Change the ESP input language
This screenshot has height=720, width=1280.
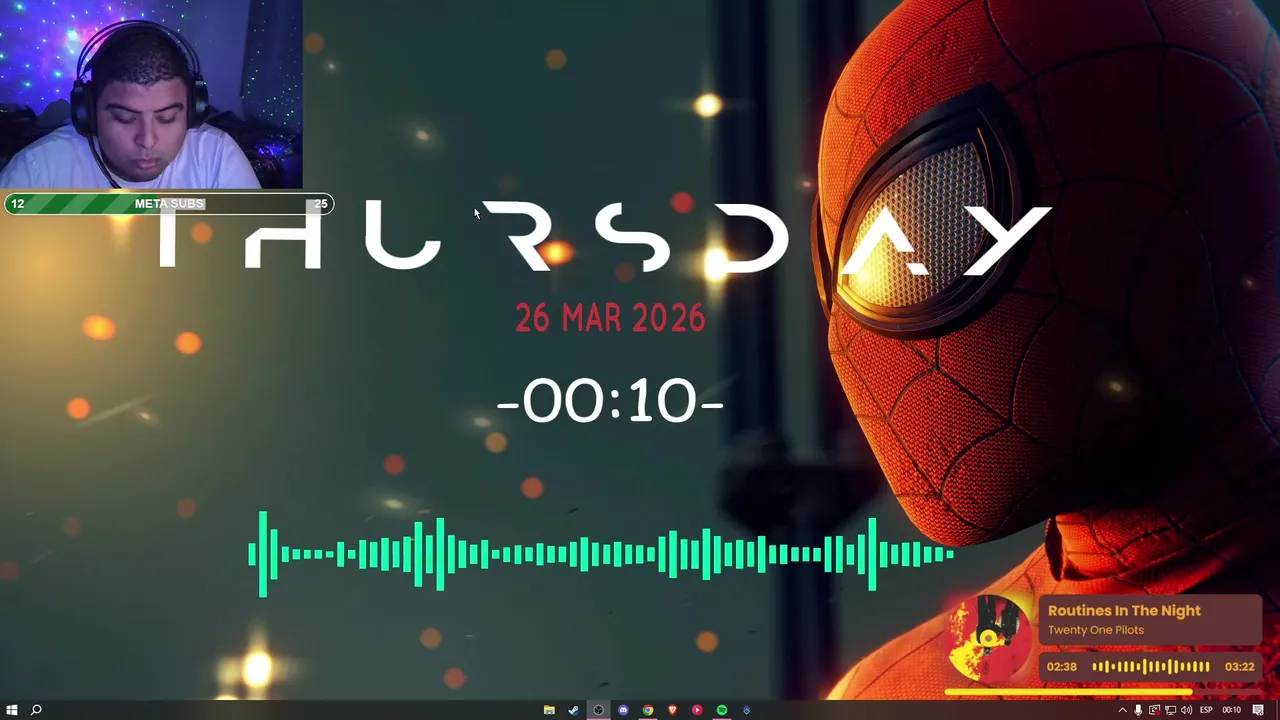[1206, 710]
